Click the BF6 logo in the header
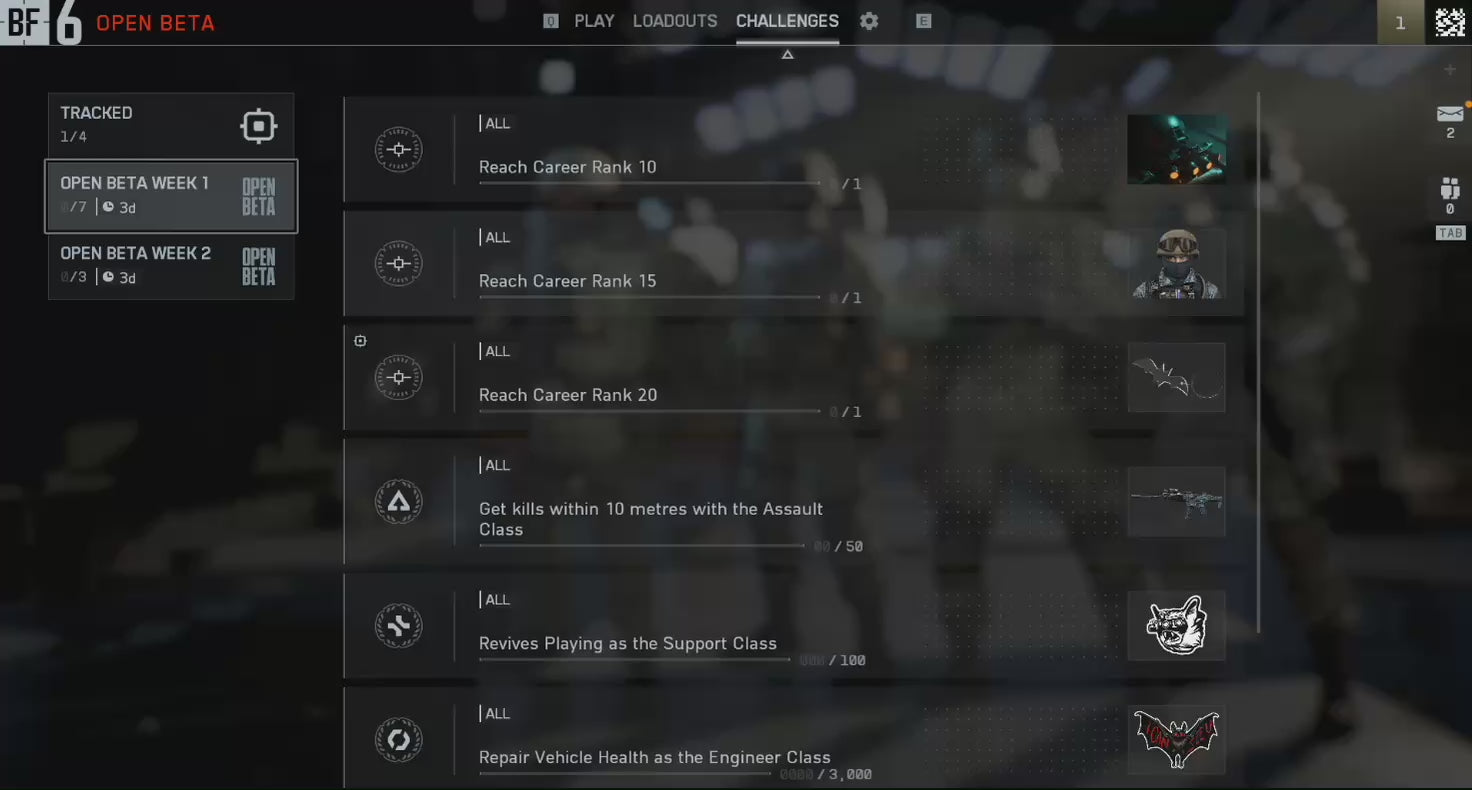This screenshot has width=1472, height=790. [x=42, y=22]
